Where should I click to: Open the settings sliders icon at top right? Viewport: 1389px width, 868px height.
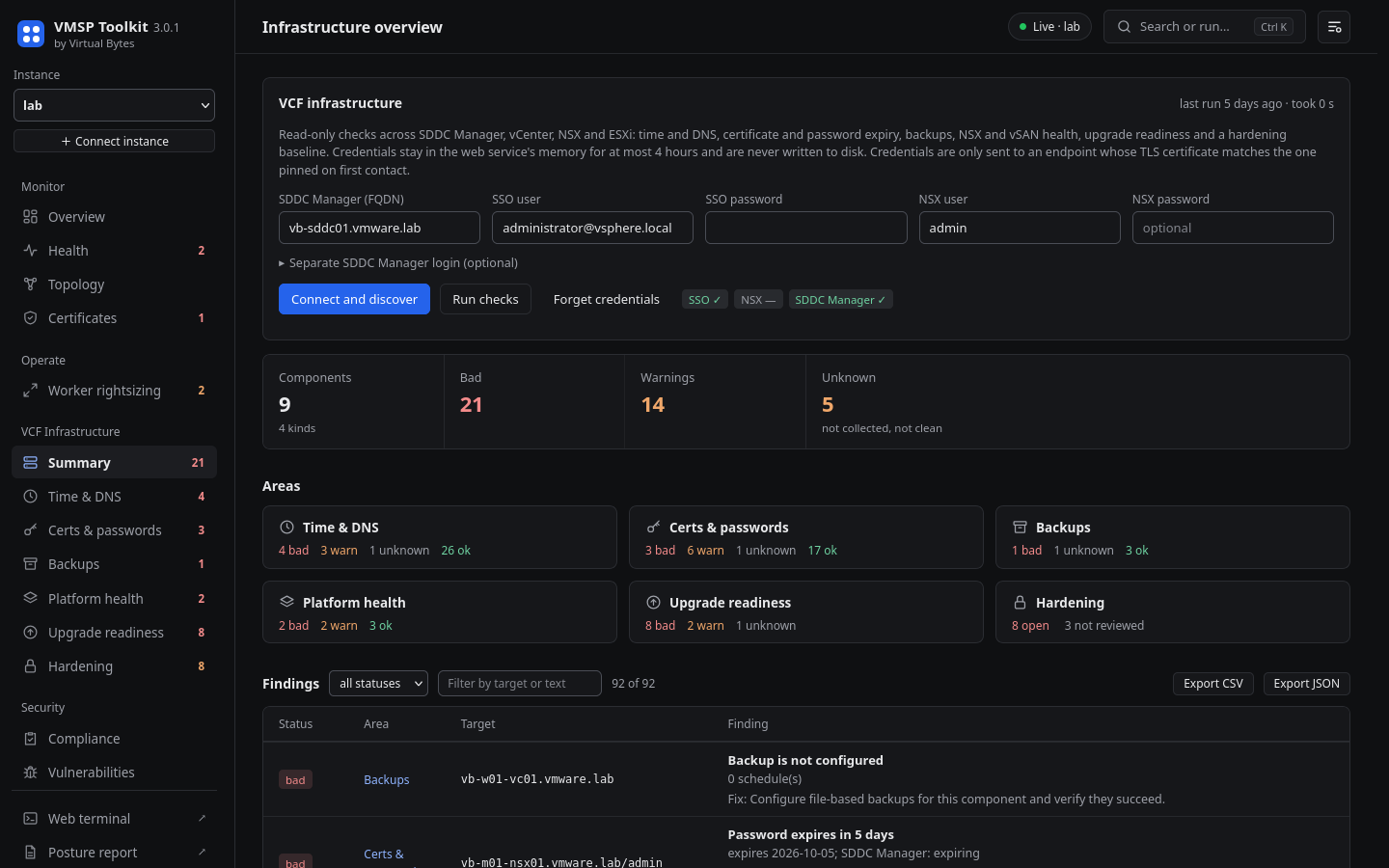tap(1334, 27)
